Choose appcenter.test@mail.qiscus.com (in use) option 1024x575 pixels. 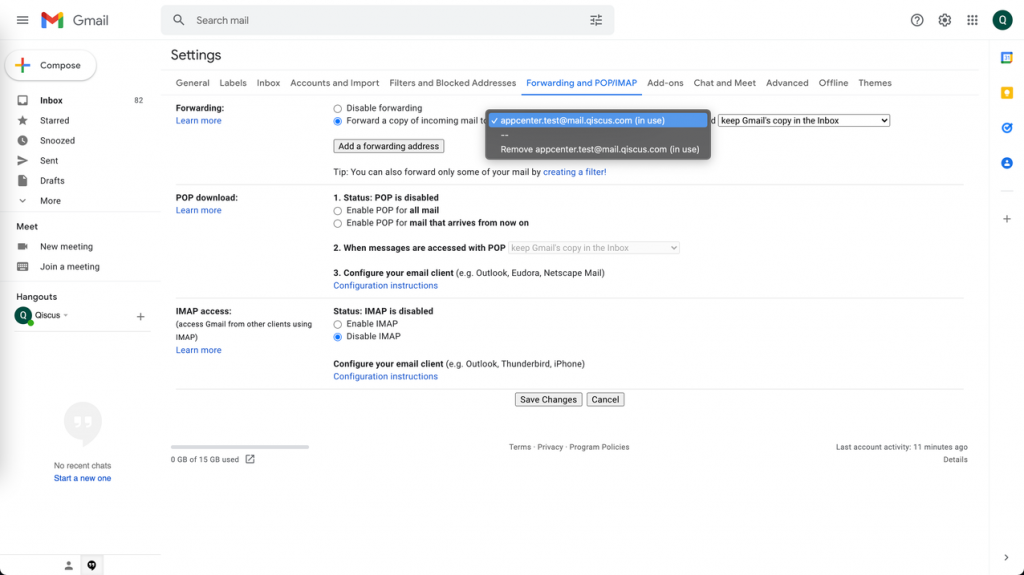pos(598,120)
